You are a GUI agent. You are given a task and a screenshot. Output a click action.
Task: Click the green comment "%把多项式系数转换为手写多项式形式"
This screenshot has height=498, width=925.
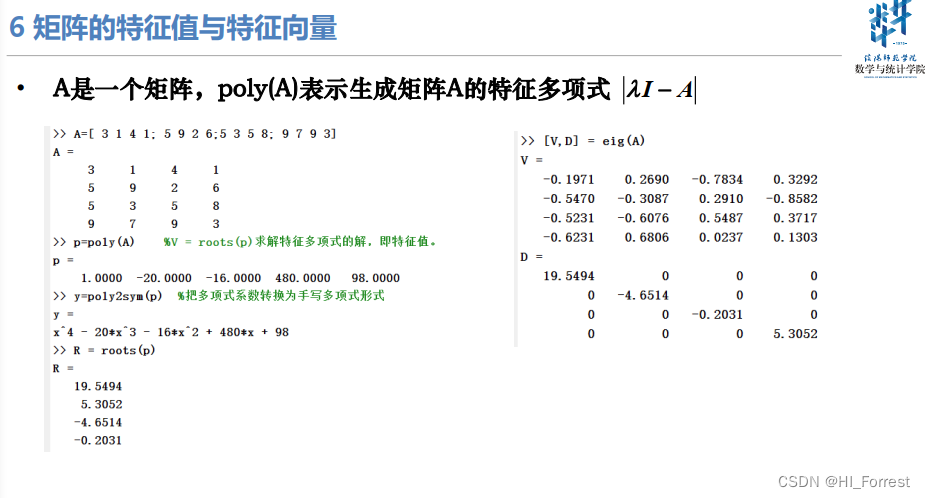[x=281, y=296]
